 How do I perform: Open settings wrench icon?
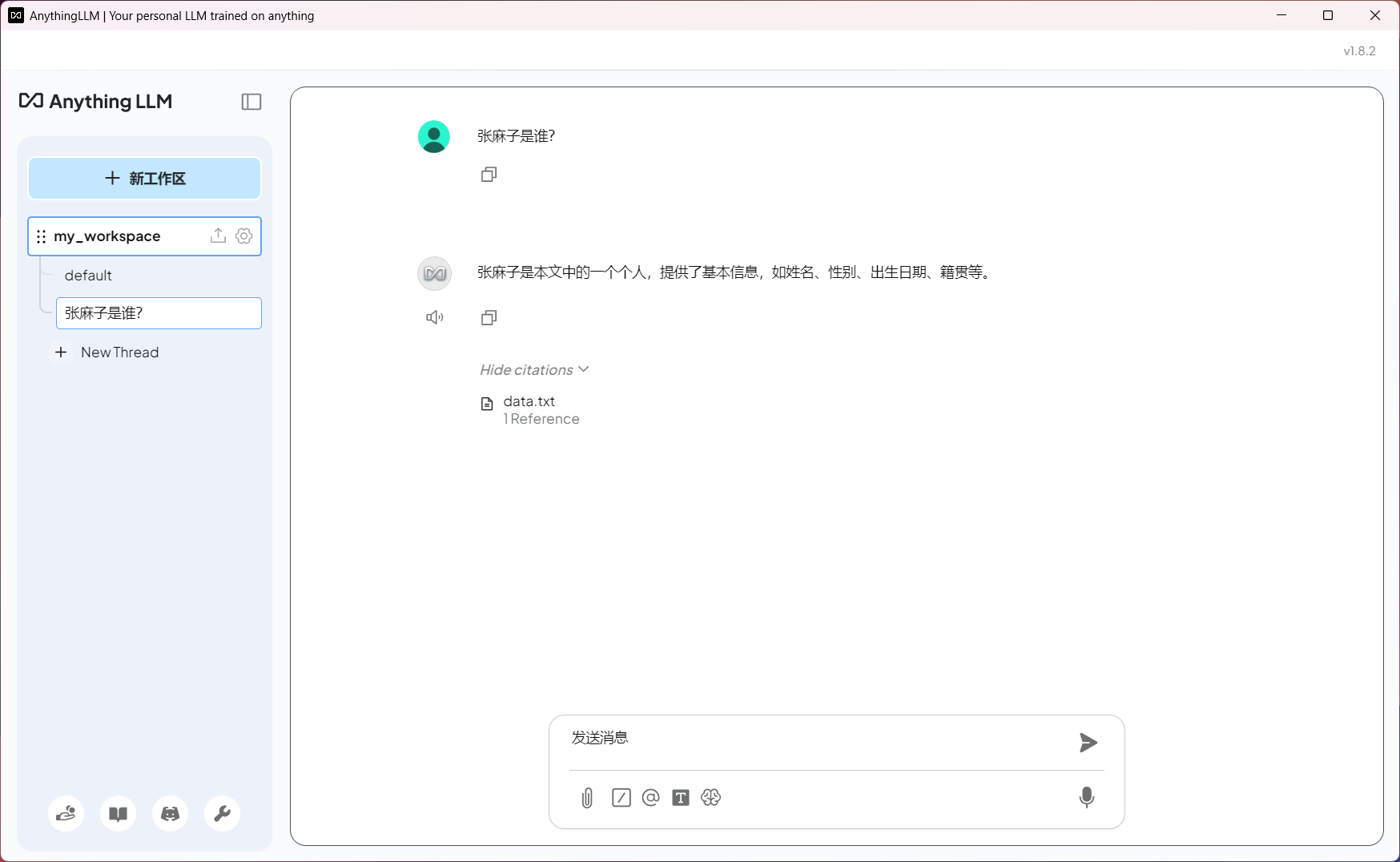[223, 814]
